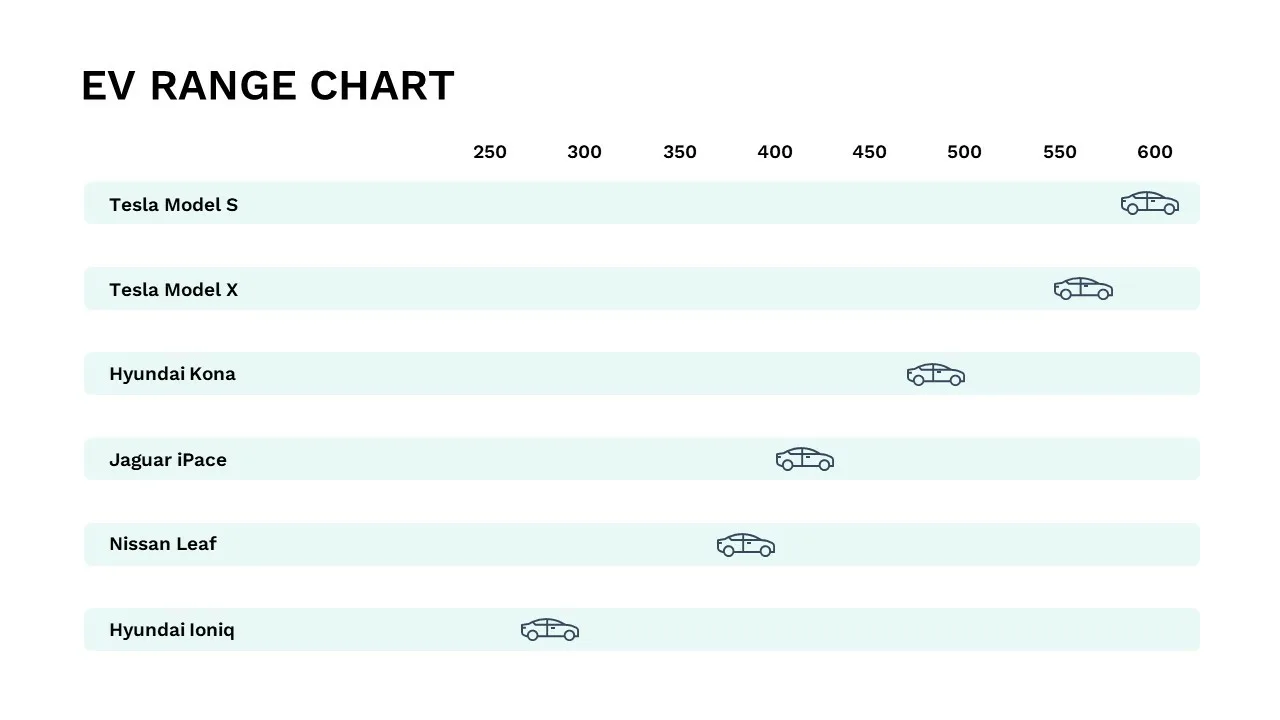
Task: Click the 400 axis value
Action: (775, 152)
